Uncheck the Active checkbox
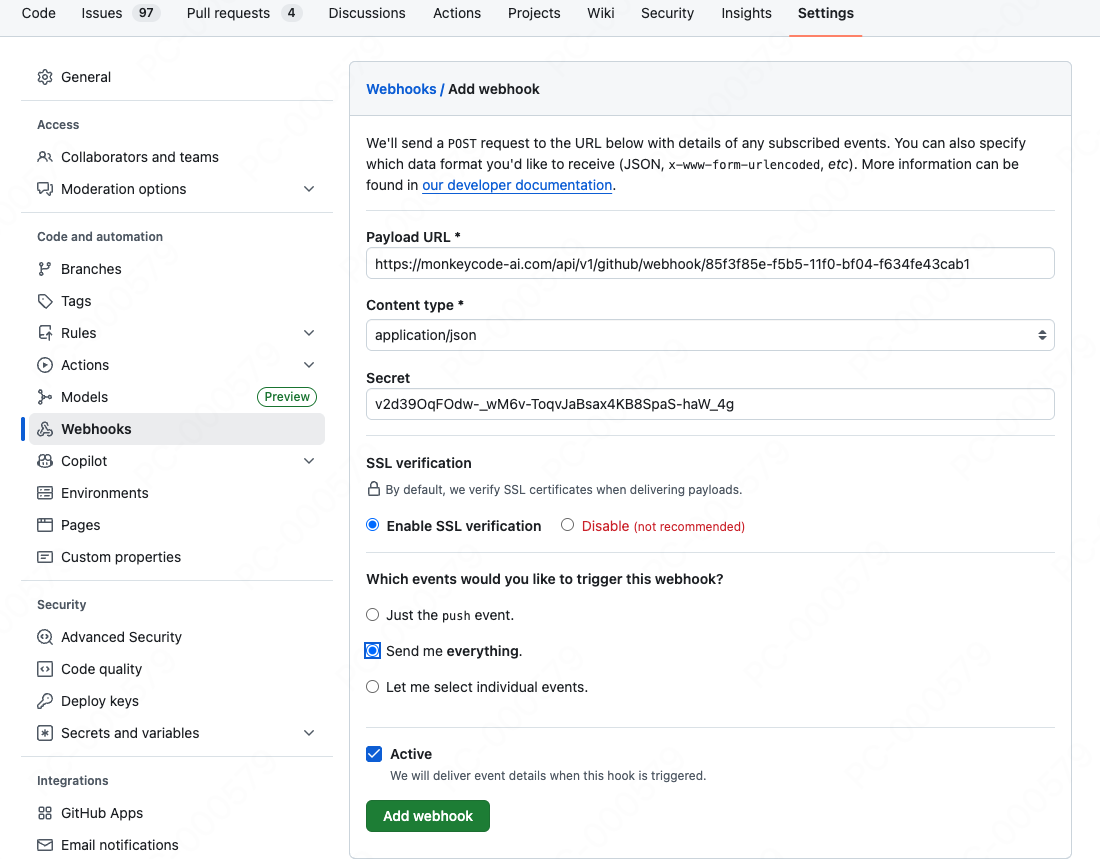Image resolution: width=1100 pixels, height=859 pixels. (374, 754)
